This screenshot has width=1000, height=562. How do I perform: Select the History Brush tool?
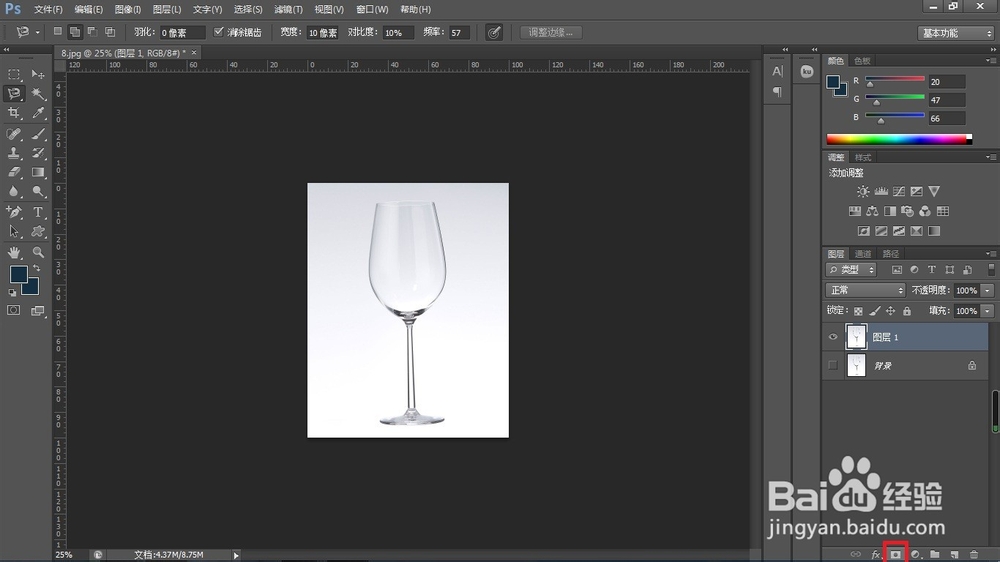[x=38, y=153]
